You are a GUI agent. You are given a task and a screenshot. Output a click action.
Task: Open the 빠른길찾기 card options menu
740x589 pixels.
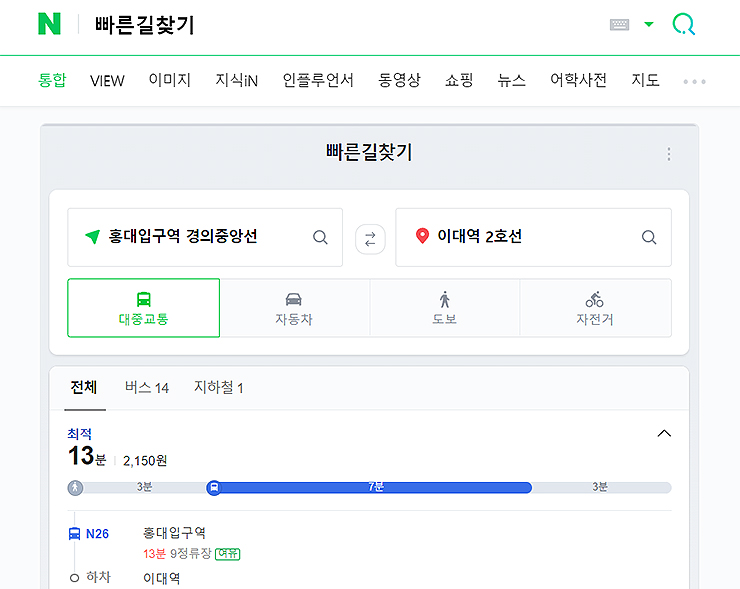669,154
